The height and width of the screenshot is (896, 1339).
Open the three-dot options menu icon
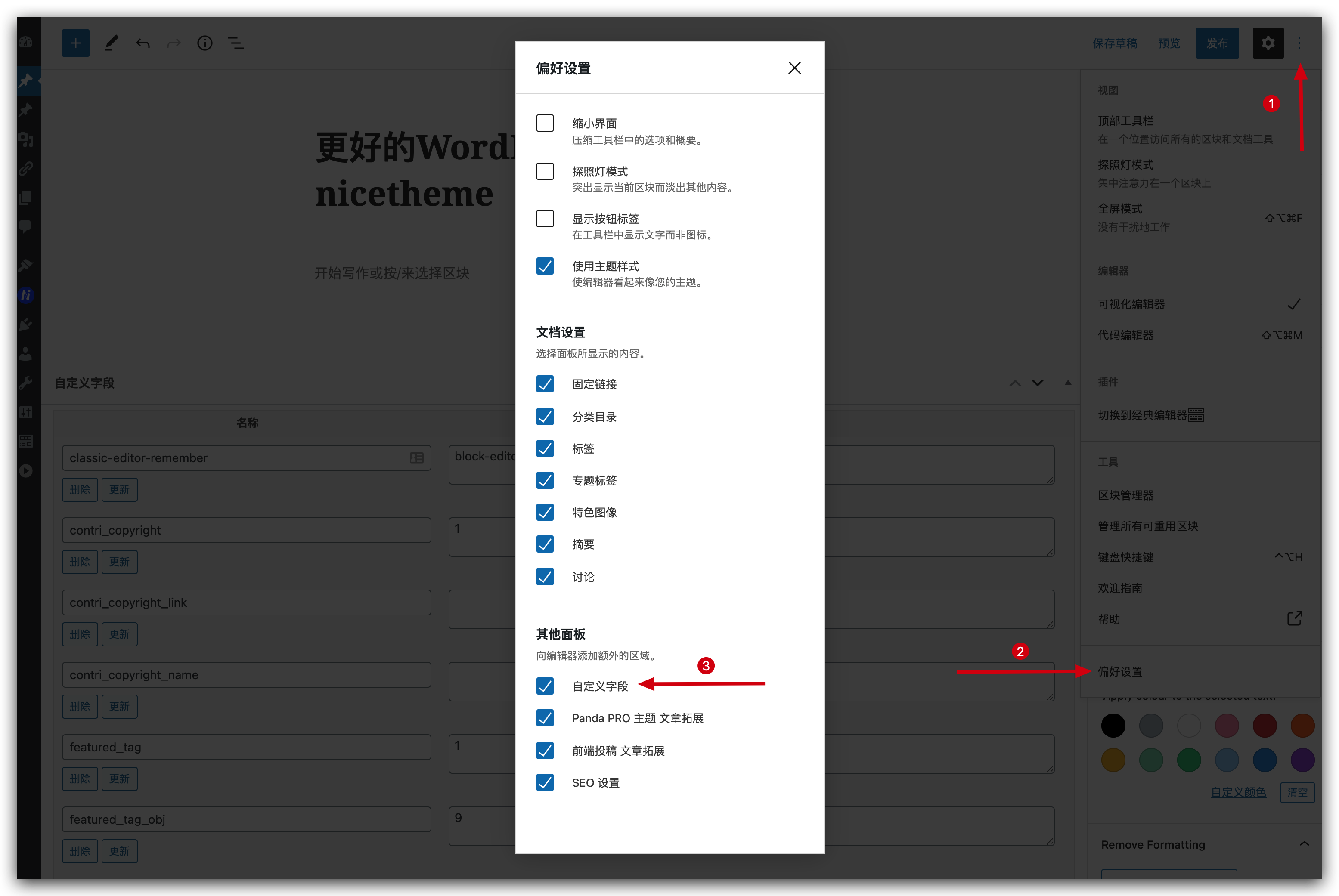(1299, 43)
